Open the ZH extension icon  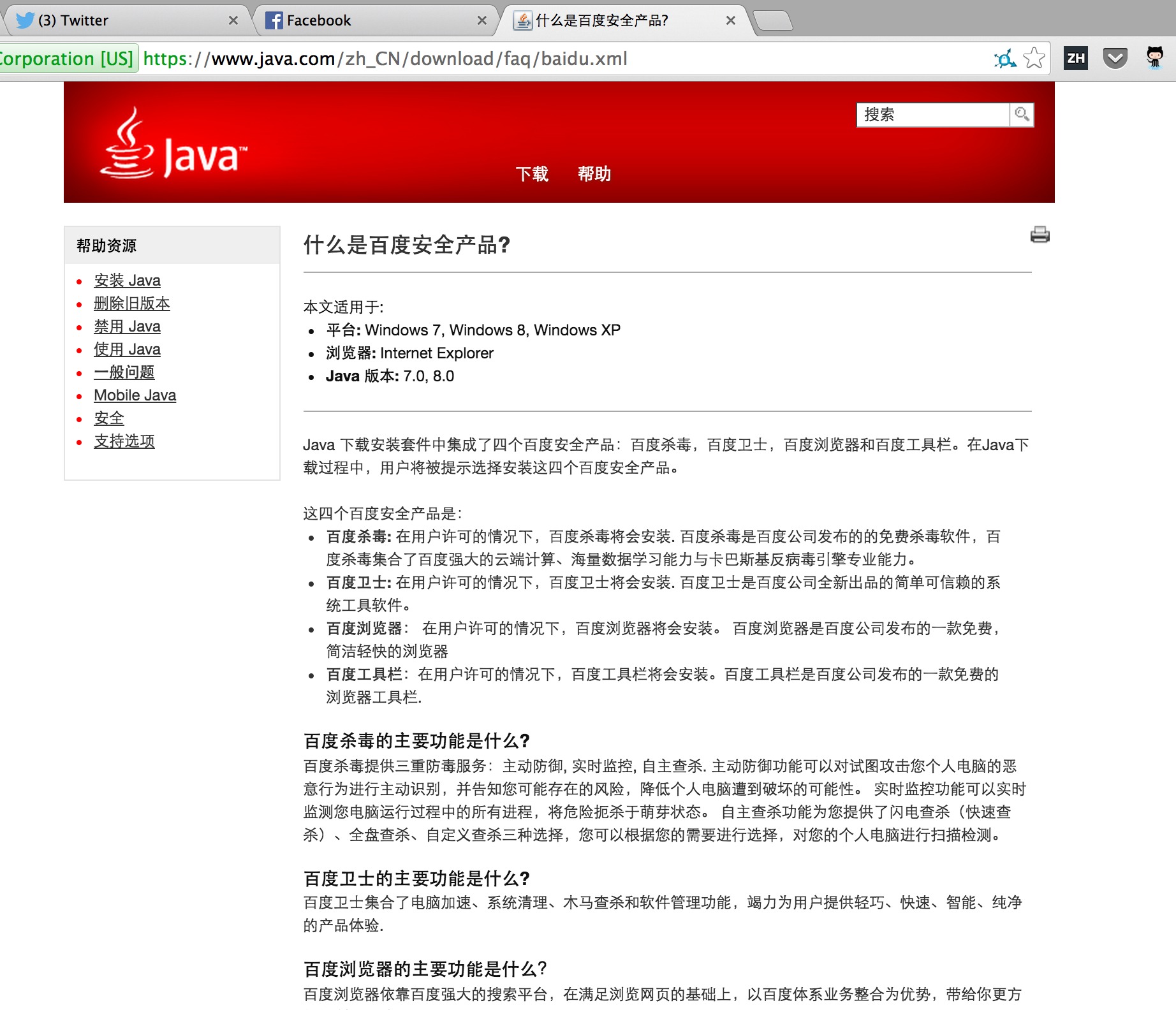pos(1076,59)
